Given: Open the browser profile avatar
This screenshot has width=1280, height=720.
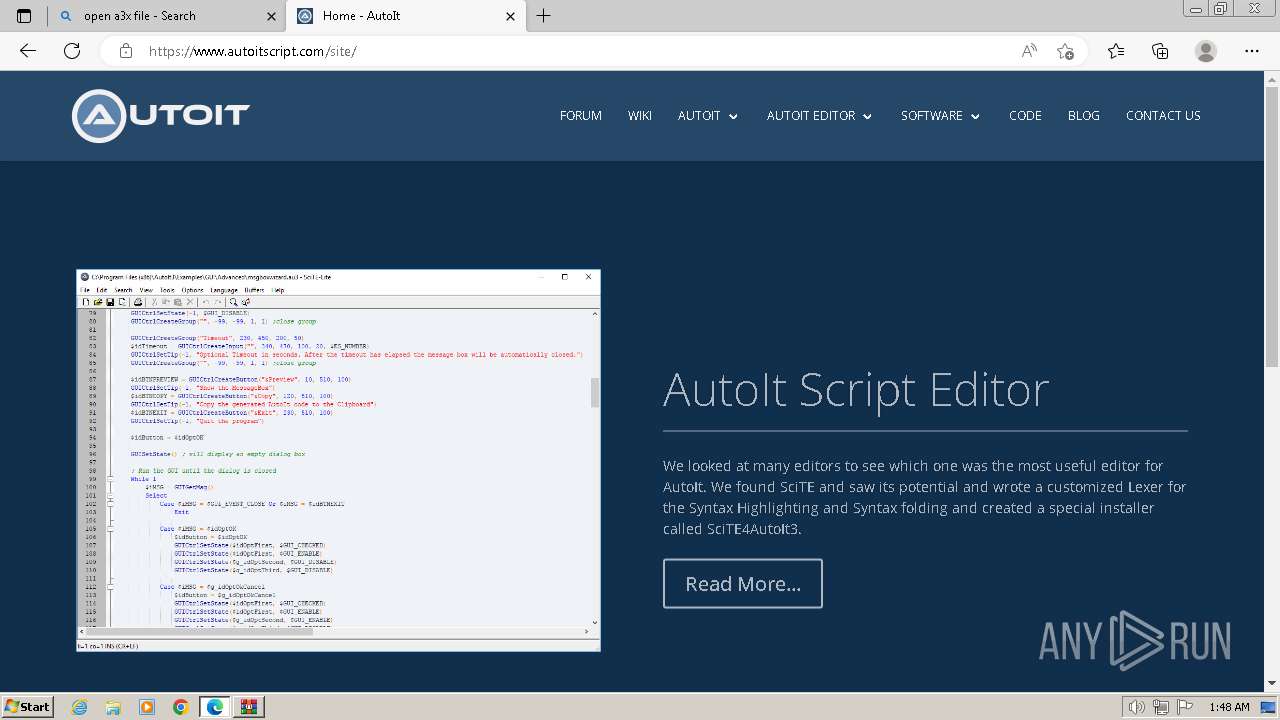Looking at the screenshot, I should (1206, 51).
